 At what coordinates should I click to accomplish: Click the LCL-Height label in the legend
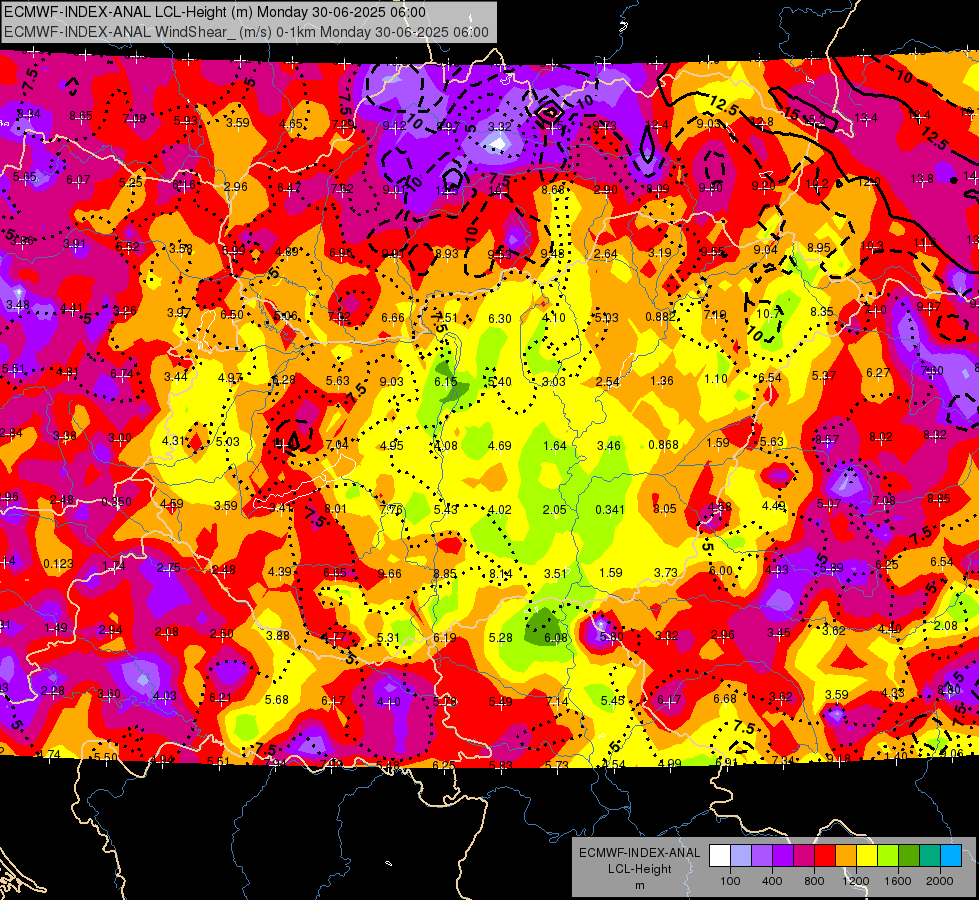[639, 869]
